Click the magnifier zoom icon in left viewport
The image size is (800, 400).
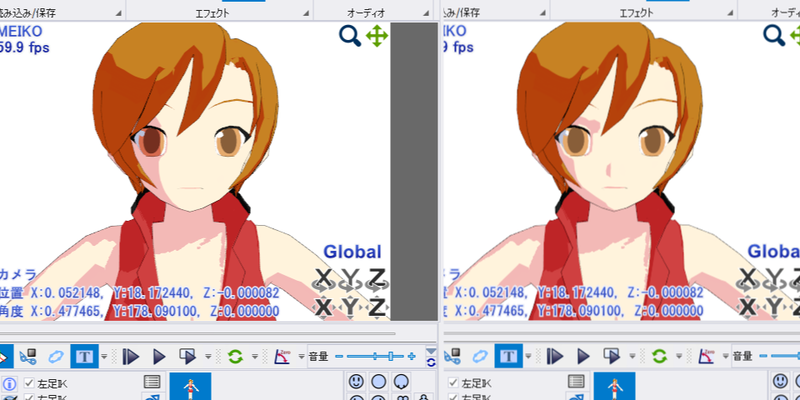(350, 37)
